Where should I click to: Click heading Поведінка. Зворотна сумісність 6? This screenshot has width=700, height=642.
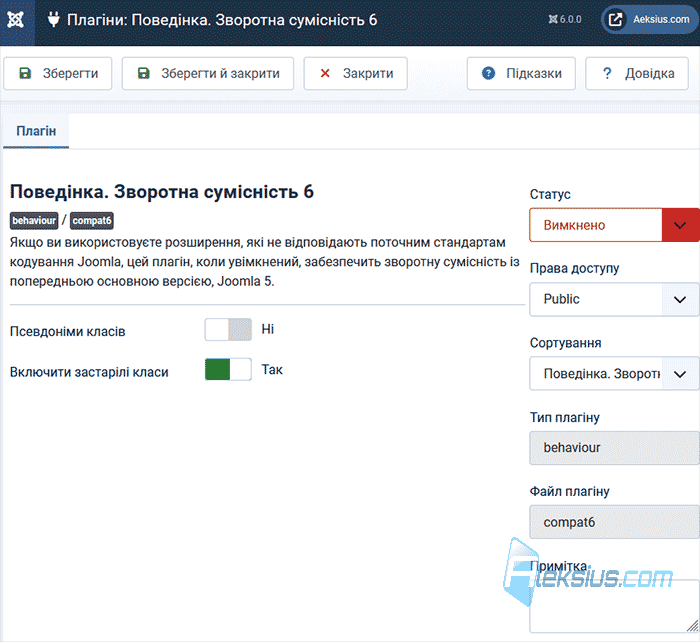pos(162,192)
